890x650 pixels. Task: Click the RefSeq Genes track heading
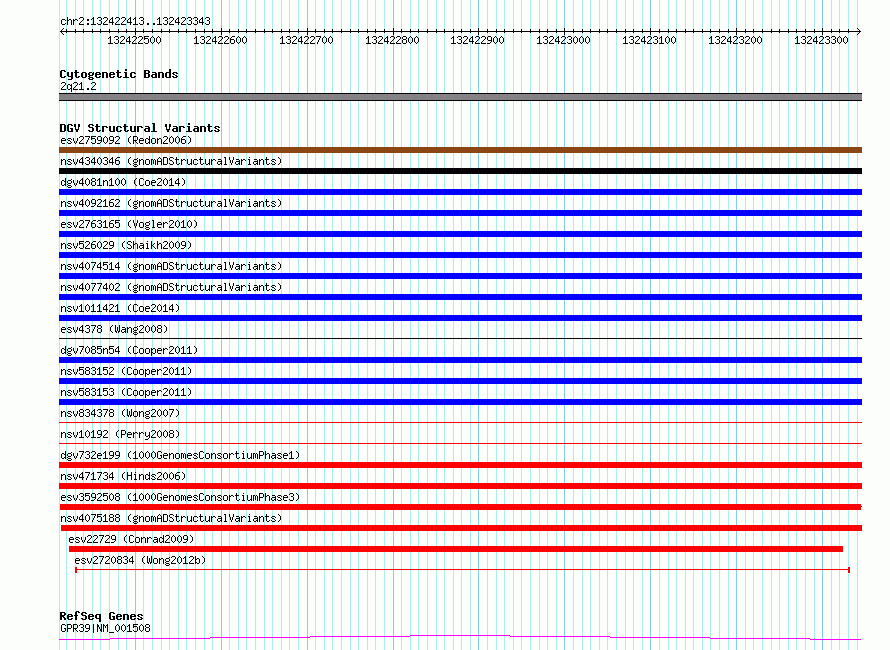(x=101, y=617)
